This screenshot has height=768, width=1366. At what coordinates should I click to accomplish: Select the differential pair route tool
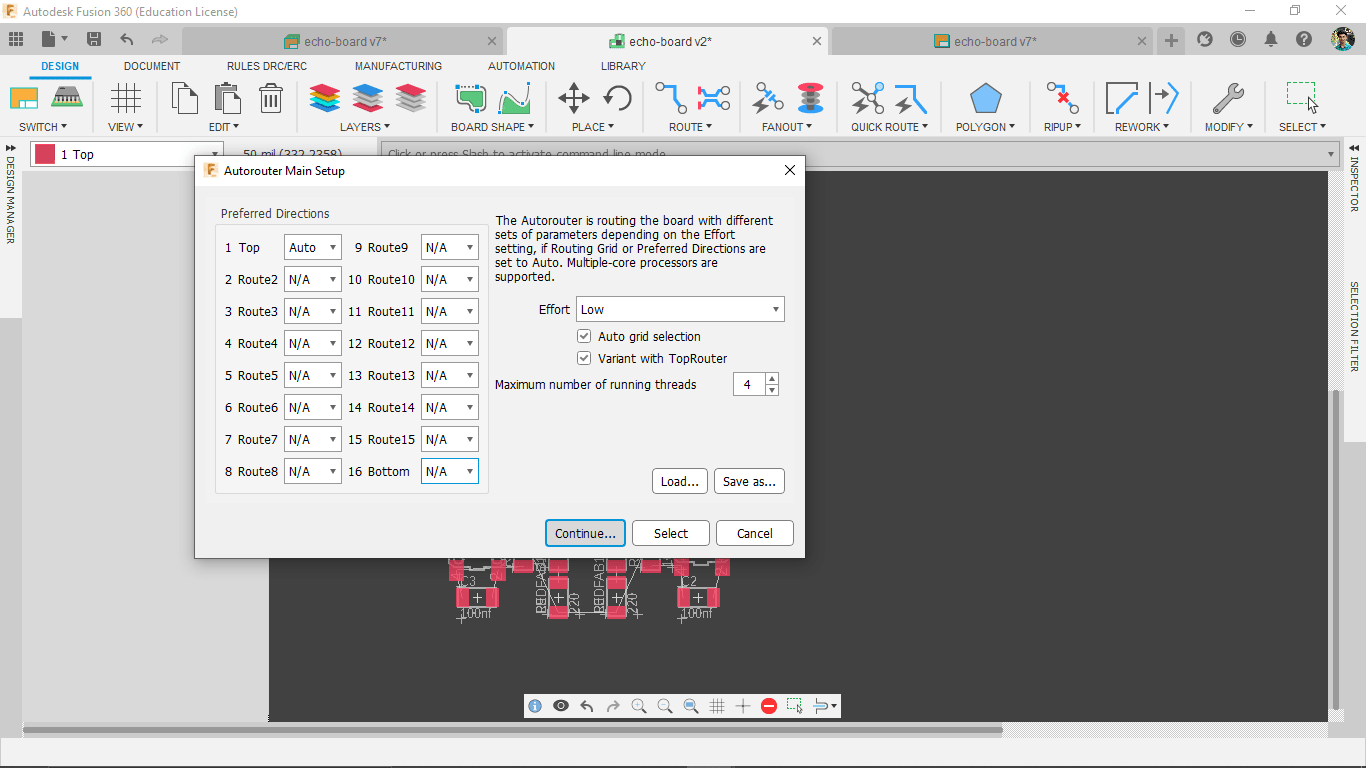[714, 98]
